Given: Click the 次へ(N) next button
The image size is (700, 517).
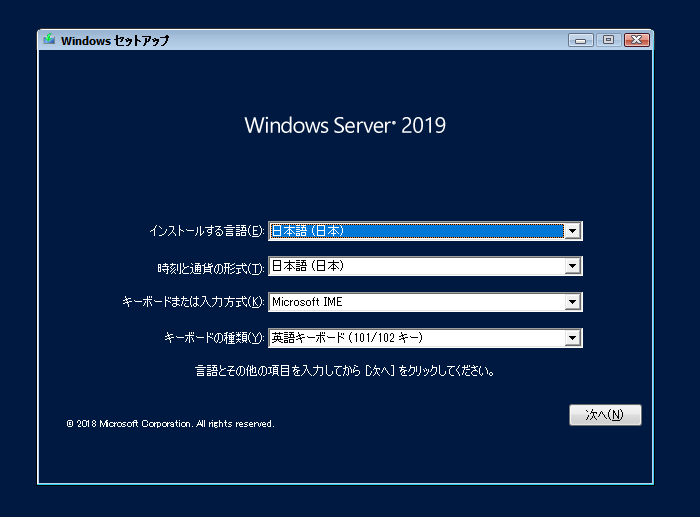Looking at the screenshot, I should point(605,415).
